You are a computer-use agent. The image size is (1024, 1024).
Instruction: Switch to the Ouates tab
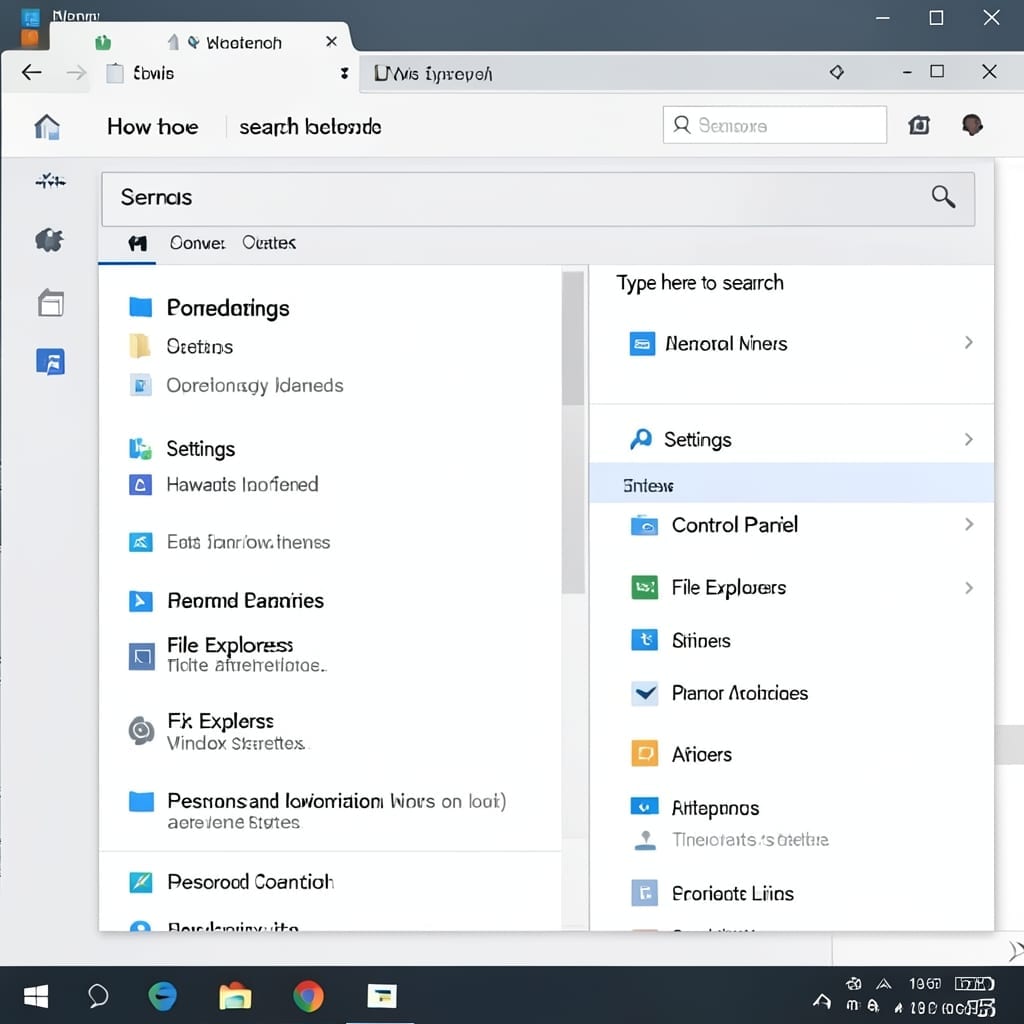coord(268,243)
